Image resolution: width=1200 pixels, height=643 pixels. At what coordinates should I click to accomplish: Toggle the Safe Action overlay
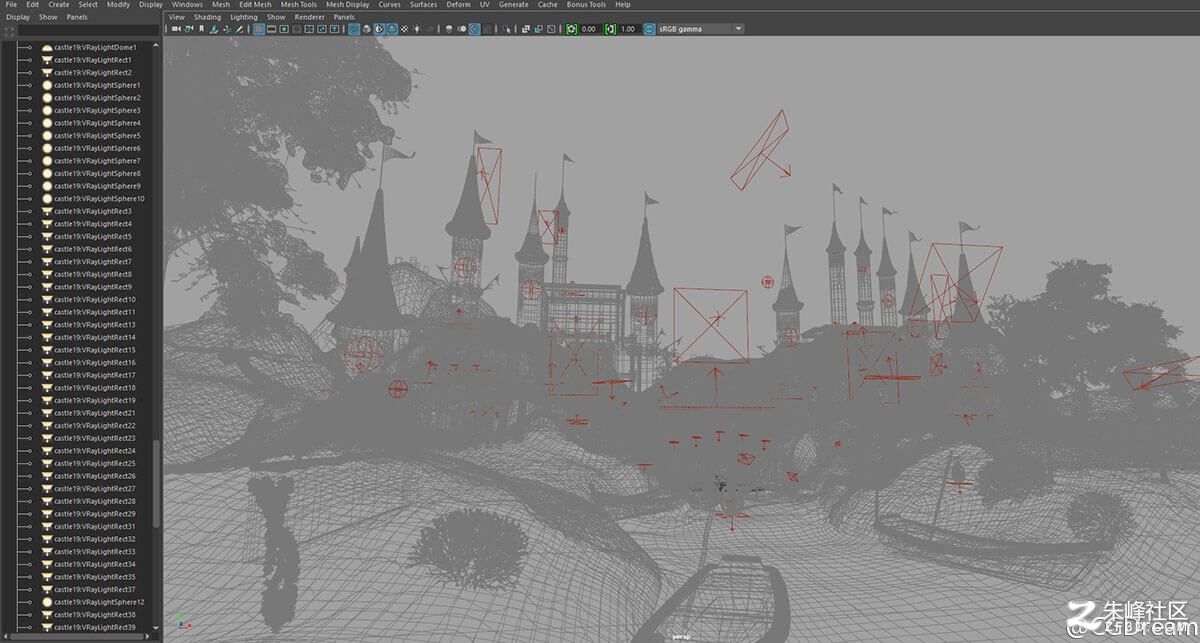pyautogui.click(x=321, y=29)
